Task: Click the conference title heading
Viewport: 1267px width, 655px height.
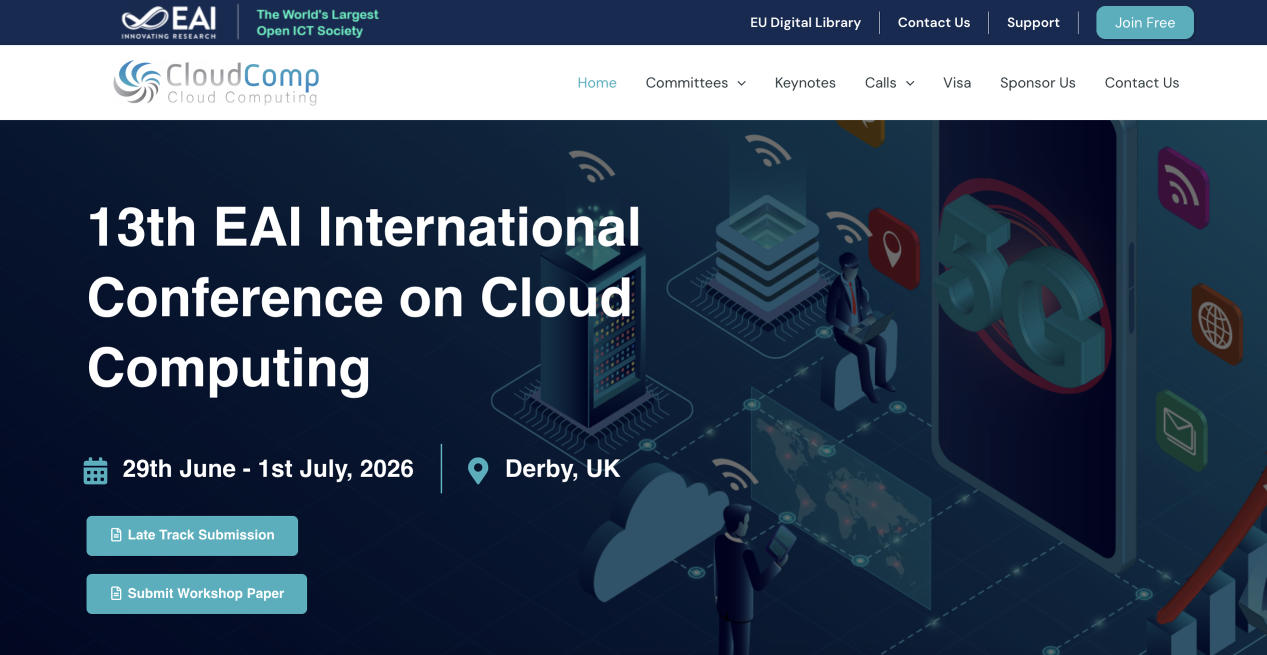Action: pos(364,297)
